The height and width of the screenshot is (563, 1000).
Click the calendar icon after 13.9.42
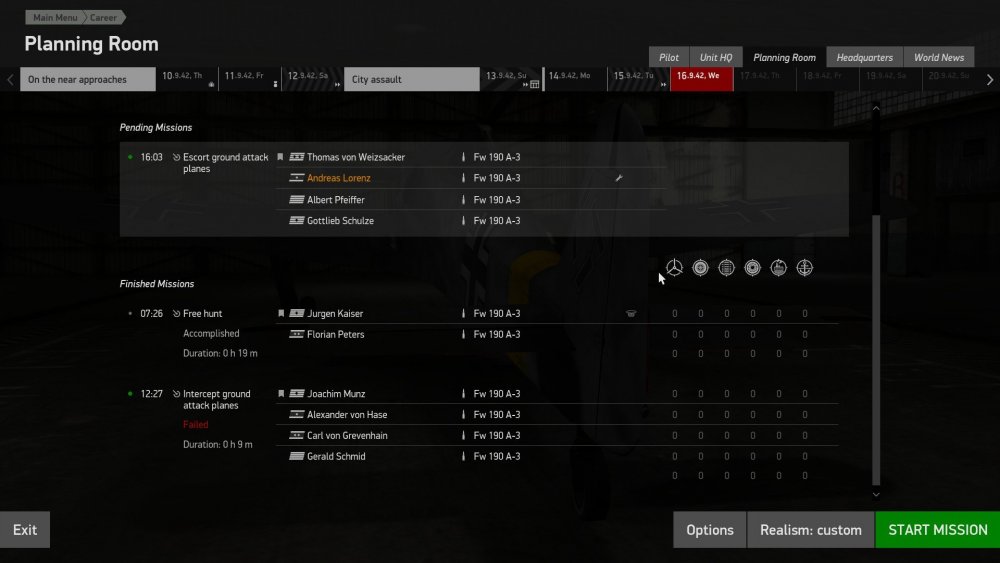click(x=534, y=84)
